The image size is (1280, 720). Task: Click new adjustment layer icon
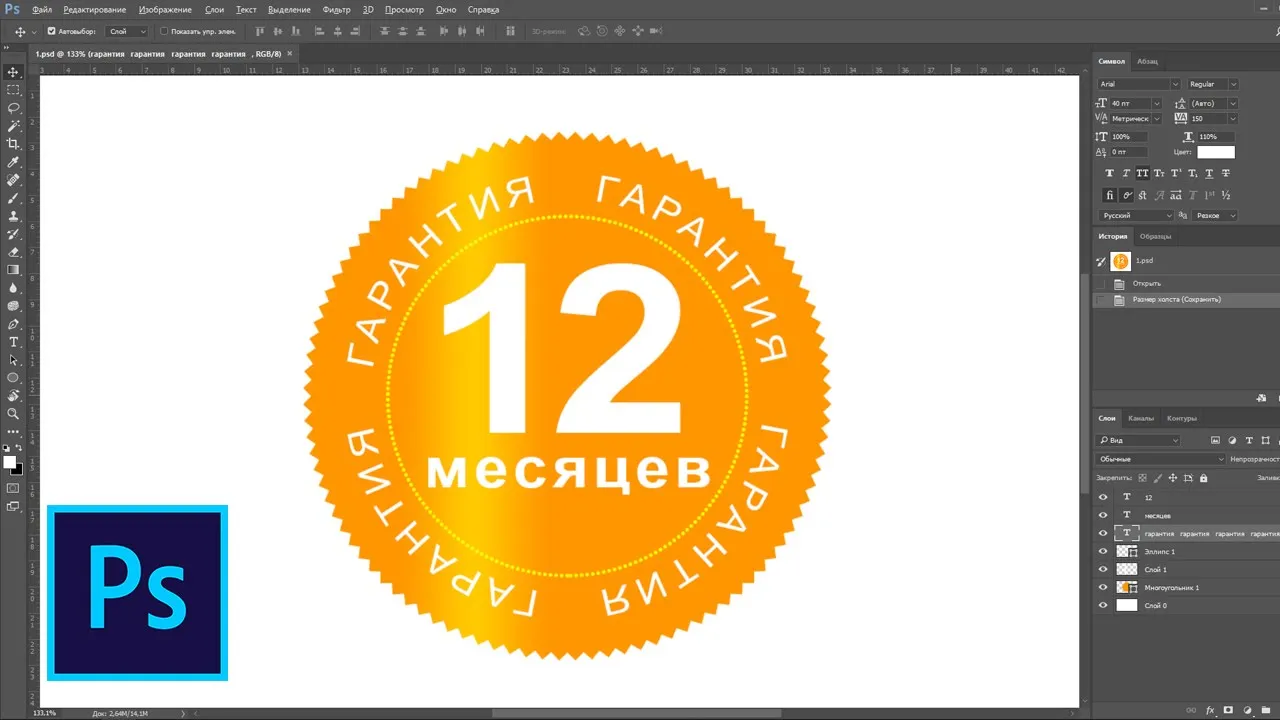click(x=1246, y=710)
